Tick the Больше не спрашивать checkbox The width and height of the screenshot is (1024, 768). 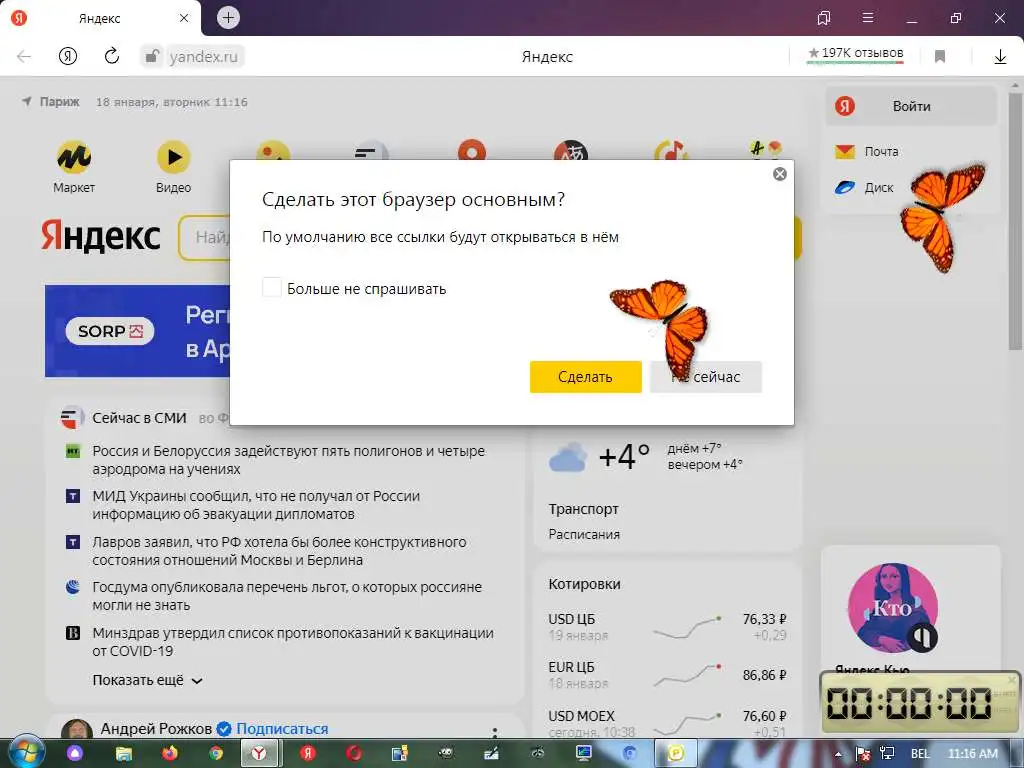272,287
